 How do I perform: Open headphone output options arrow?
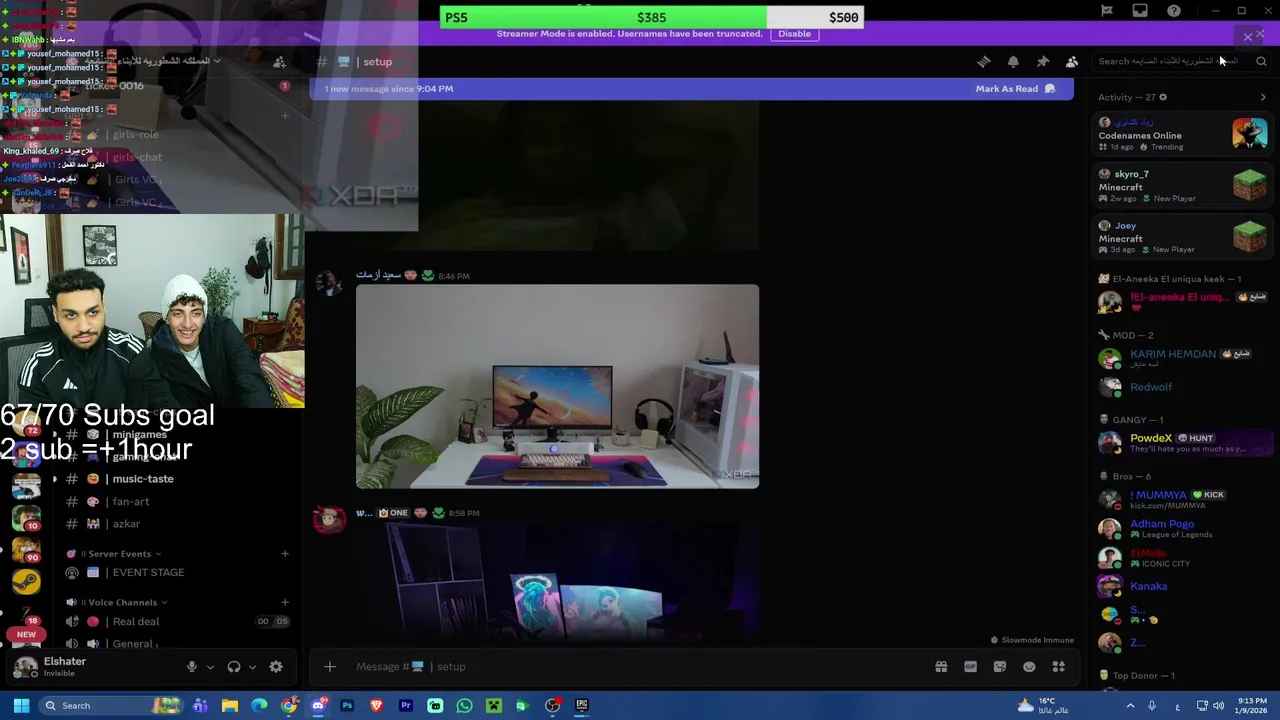pyautogui.click(x=252, y=667)
